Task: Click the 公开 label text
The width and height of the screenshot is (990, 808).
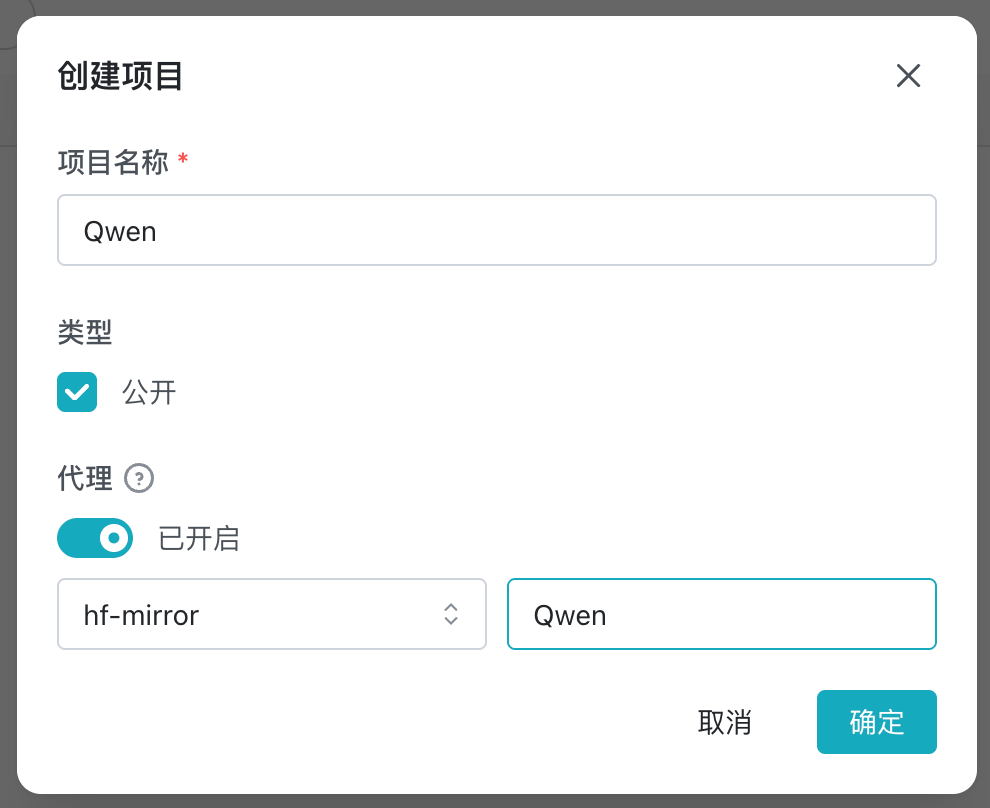Action: (149, 393)
